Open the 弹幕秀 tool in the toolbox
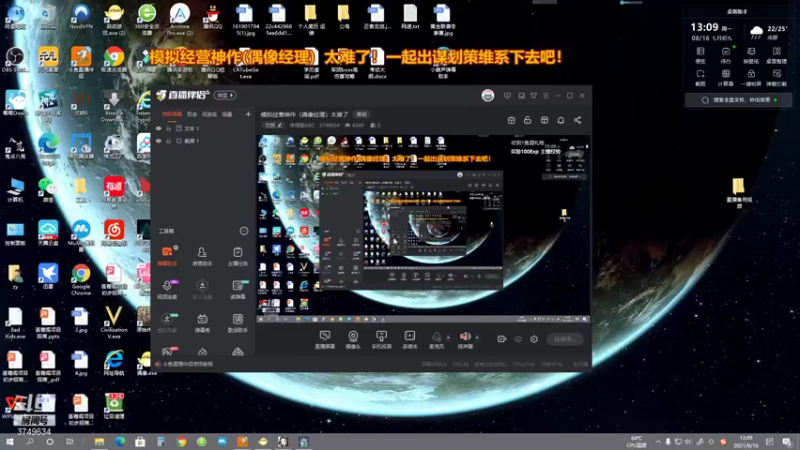 click(x=202, y=322)
